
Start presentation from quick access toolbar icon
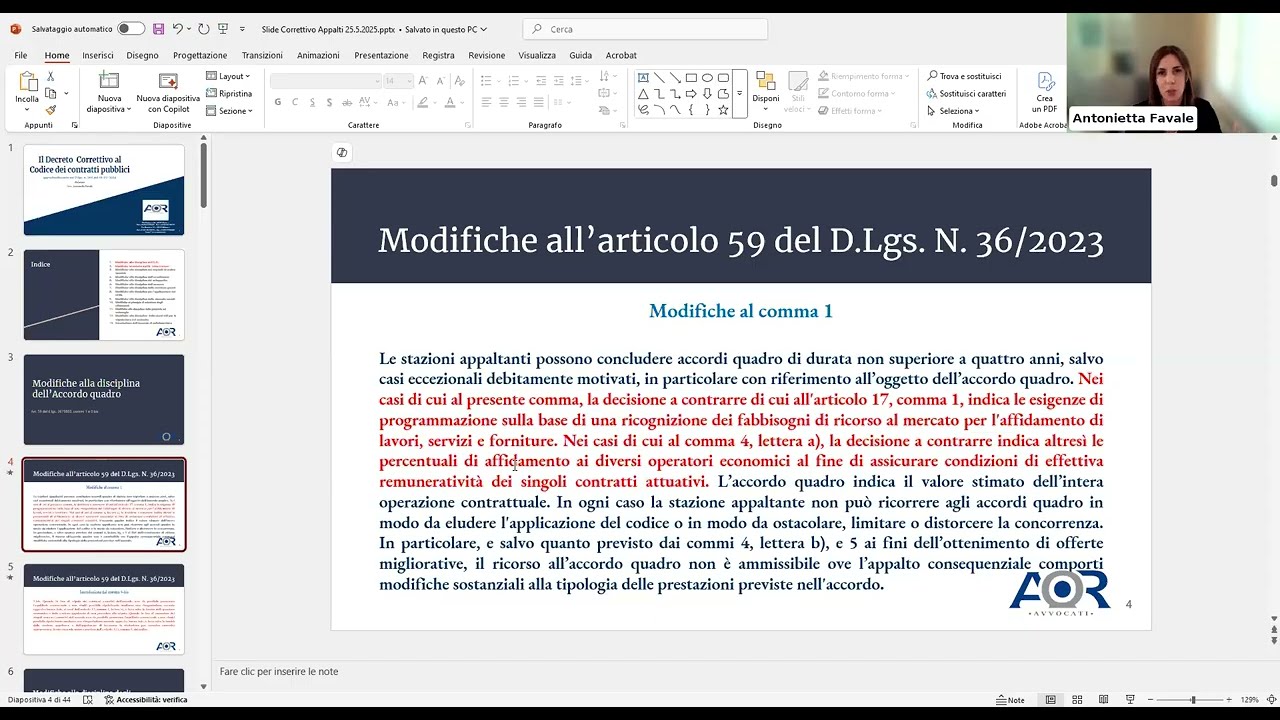223,29
